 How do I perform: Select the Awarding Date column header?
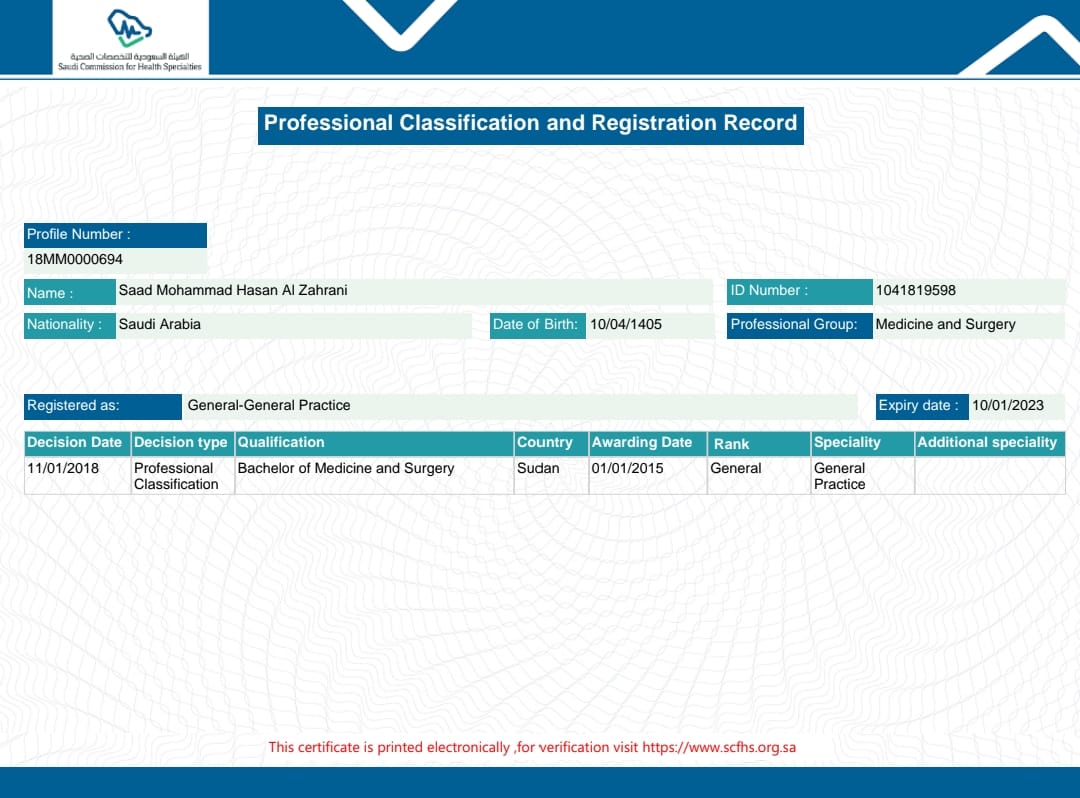tap(642, 443)
